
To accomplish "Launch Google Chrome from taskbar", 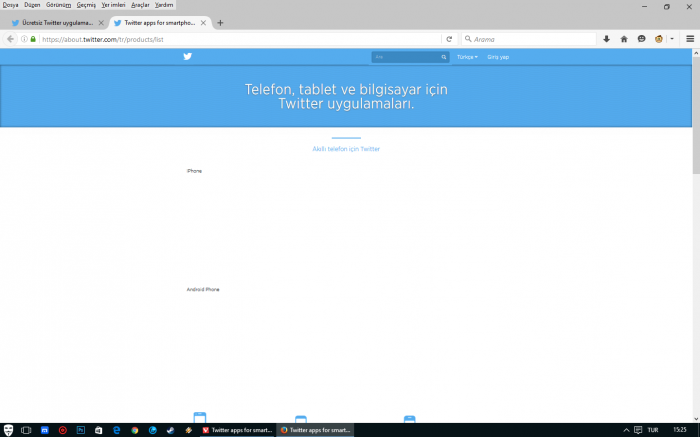I will pos(135,430).
